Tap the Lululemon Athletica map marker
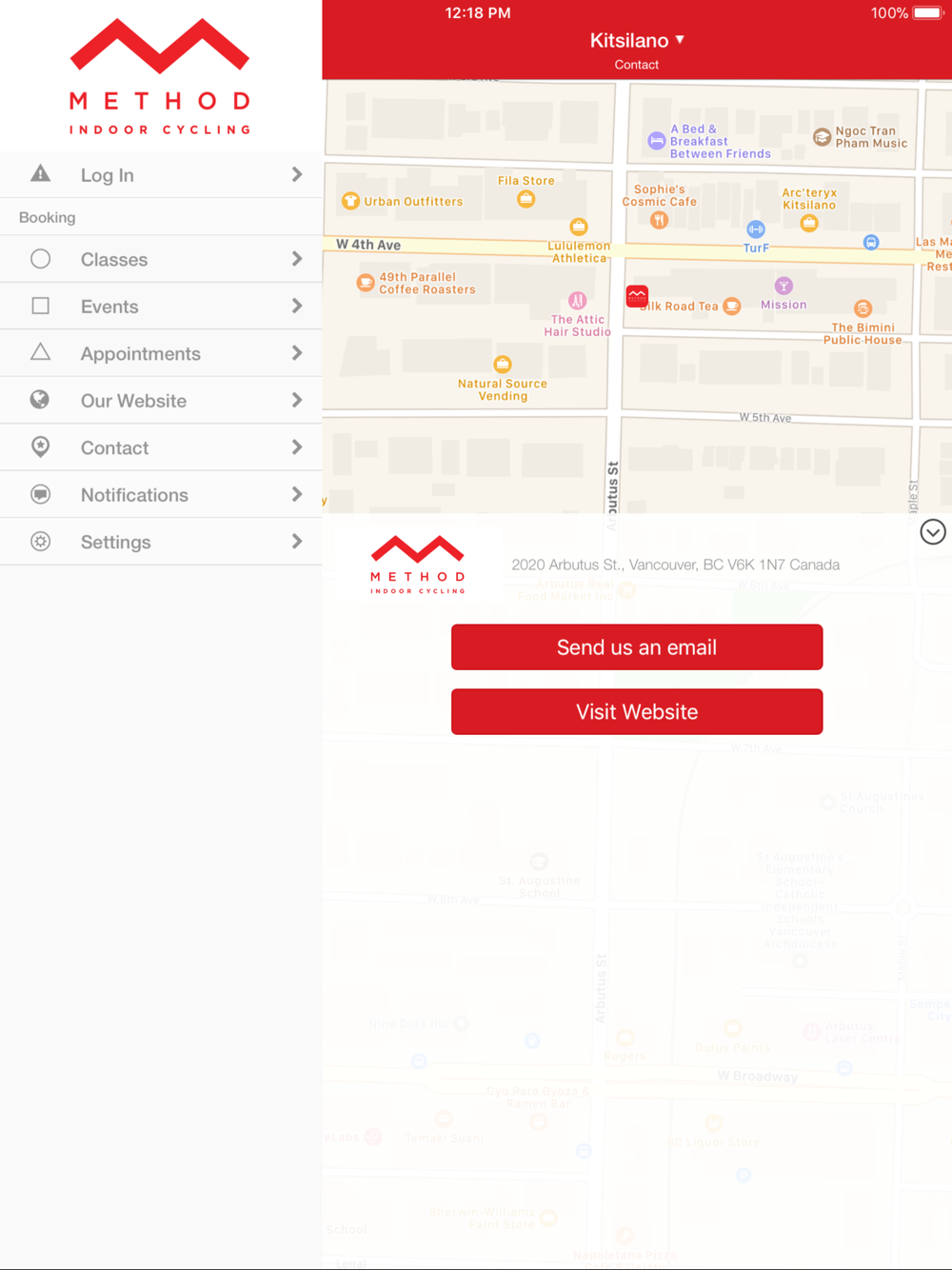Screen dimensions: 952x1270 pyautogui.click(x=578, y=227)
